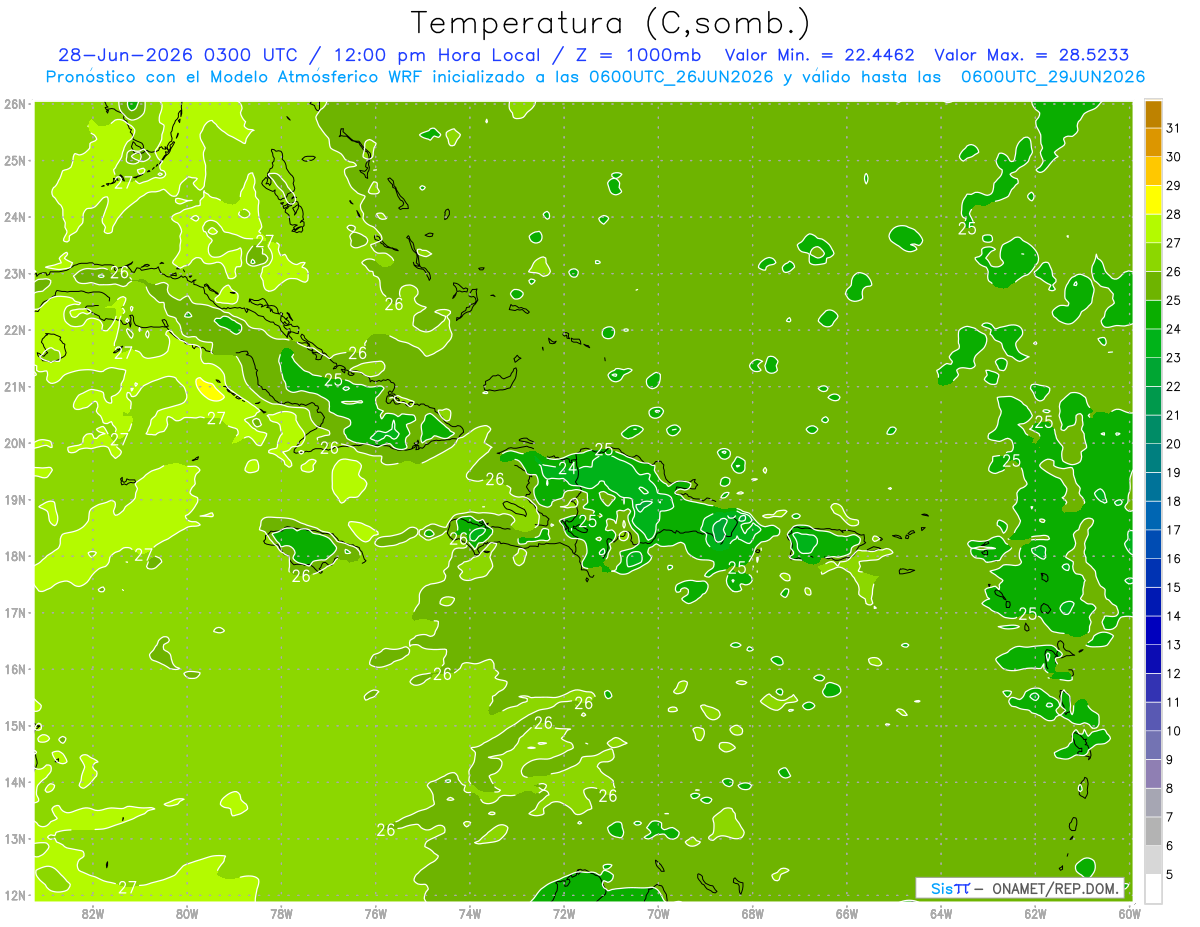This screenshot has width=1200, height=927.
Task: Click the valid-until time "0600UTC_29JUN2026"
Action: coord(1052,77)
